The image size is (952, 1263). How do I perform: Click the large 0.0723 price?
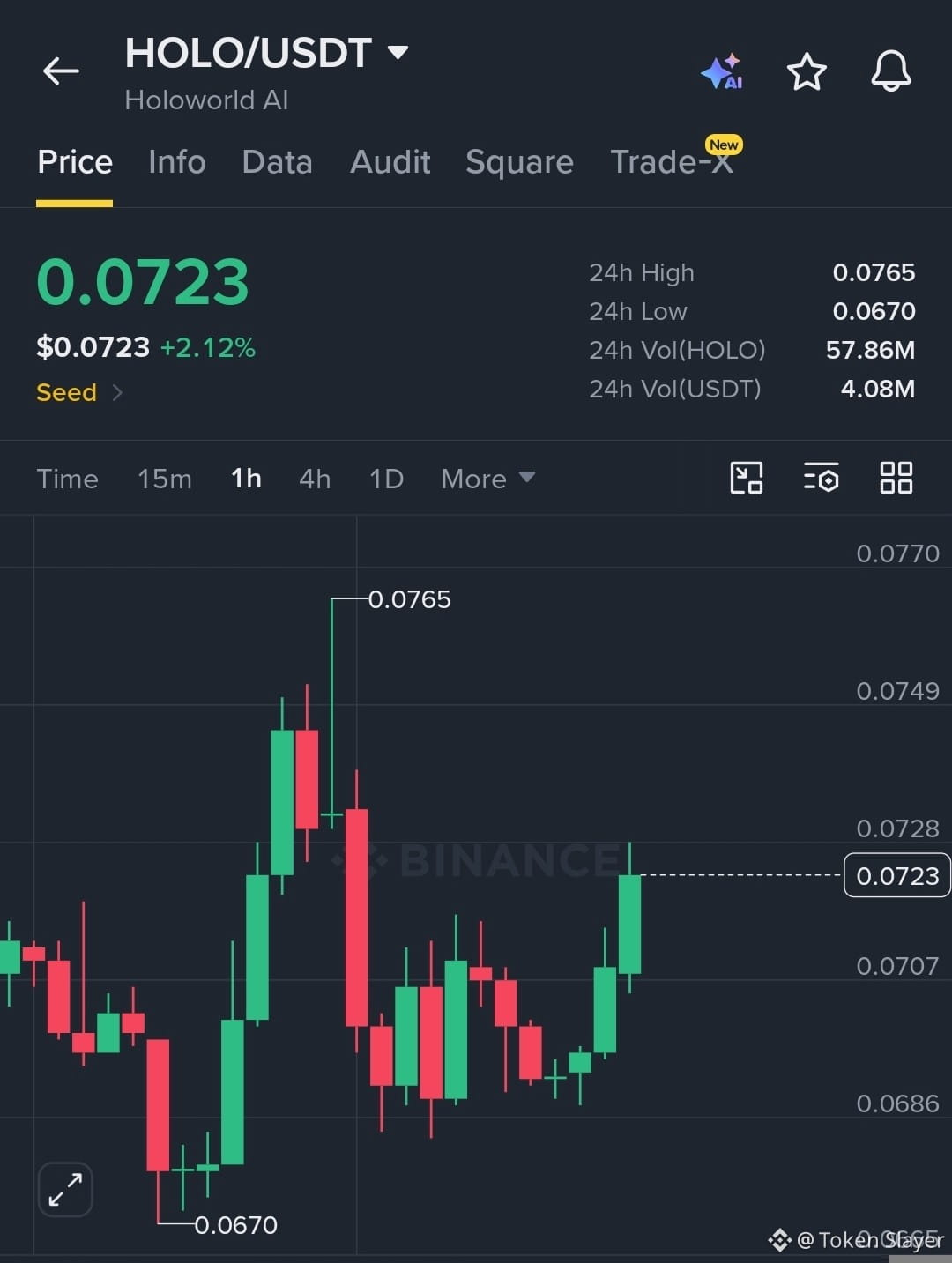pyautogui.click(x=143, y=282)
